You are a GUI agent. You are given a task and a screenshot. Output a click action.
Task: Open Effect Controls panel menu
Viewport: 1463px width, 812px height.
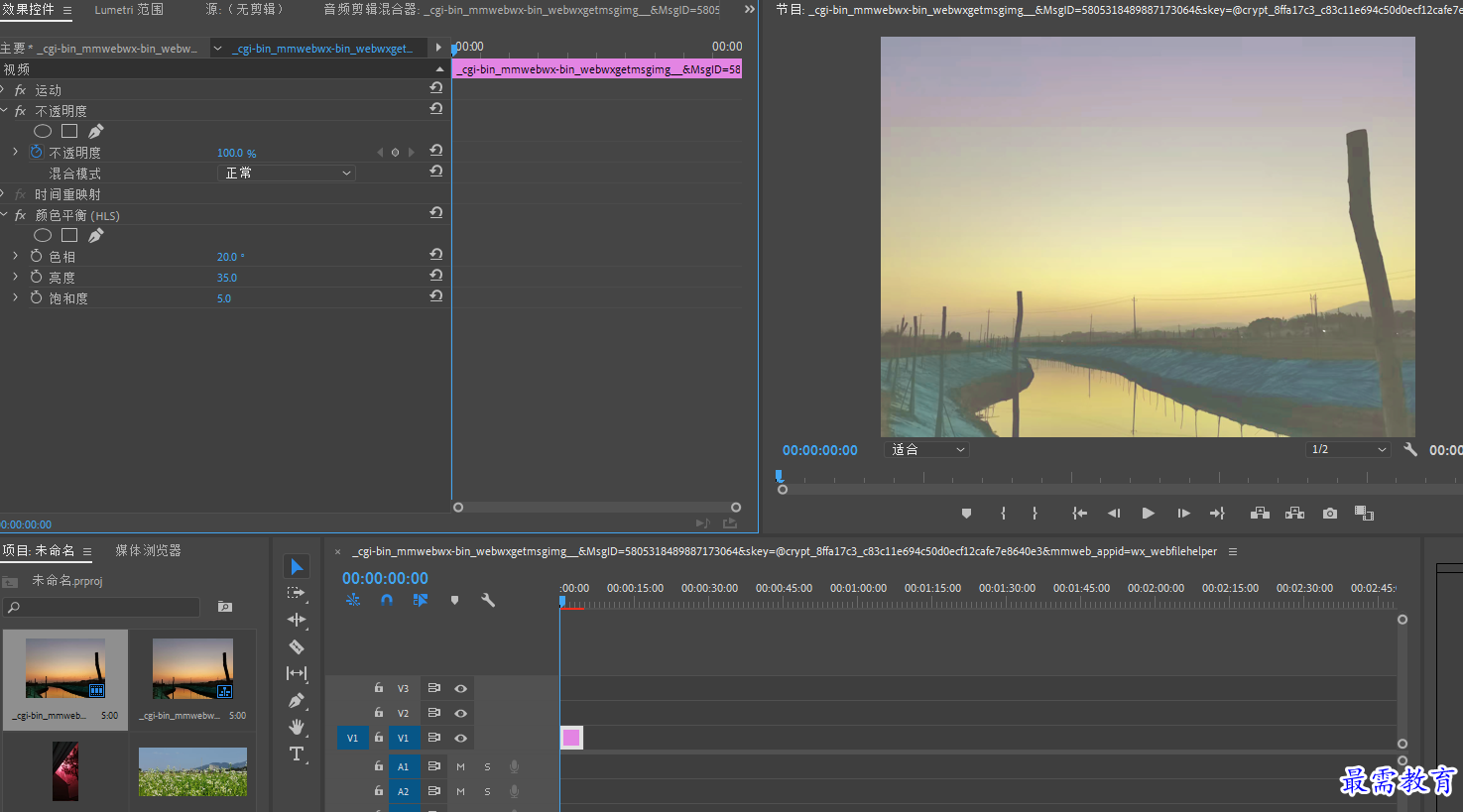pyautogui.click(x=67, y=10)
